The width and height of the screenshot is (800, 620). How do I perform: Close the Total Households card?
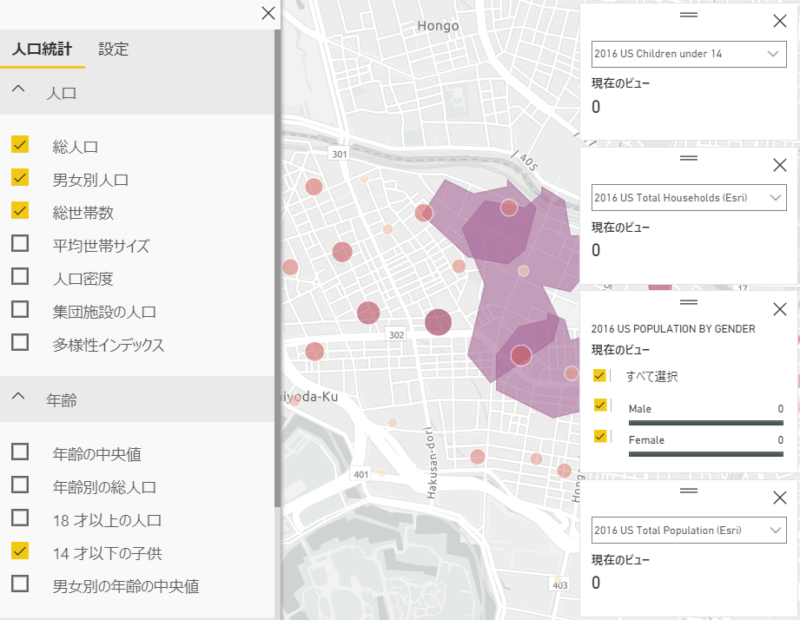780,165
